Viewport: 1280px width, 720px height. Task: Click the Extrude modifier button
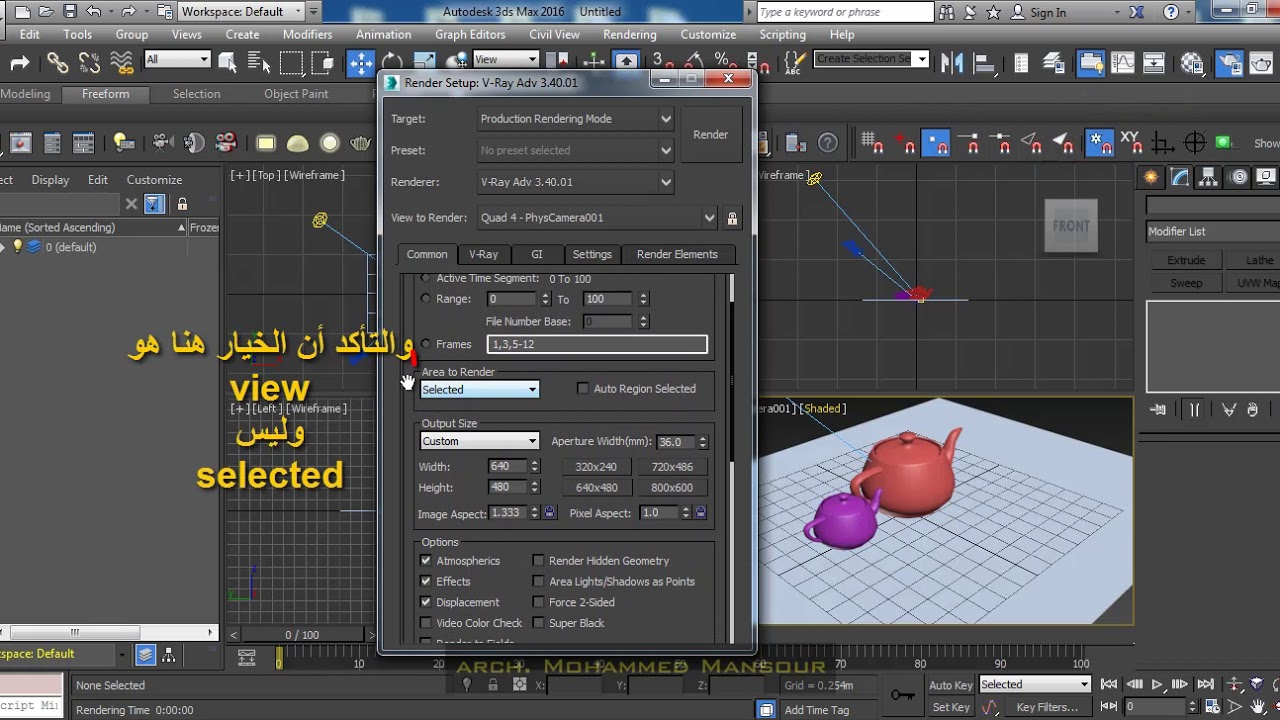tap(1186, 261)
